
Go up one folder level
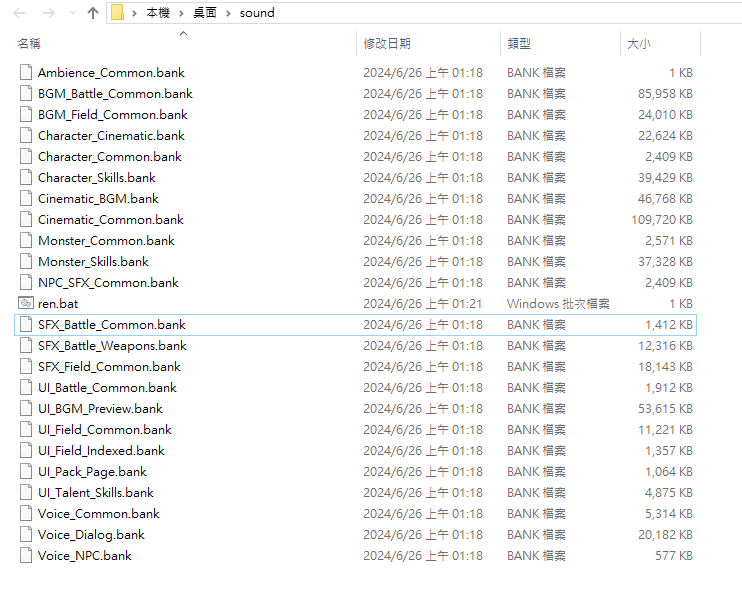93,13
